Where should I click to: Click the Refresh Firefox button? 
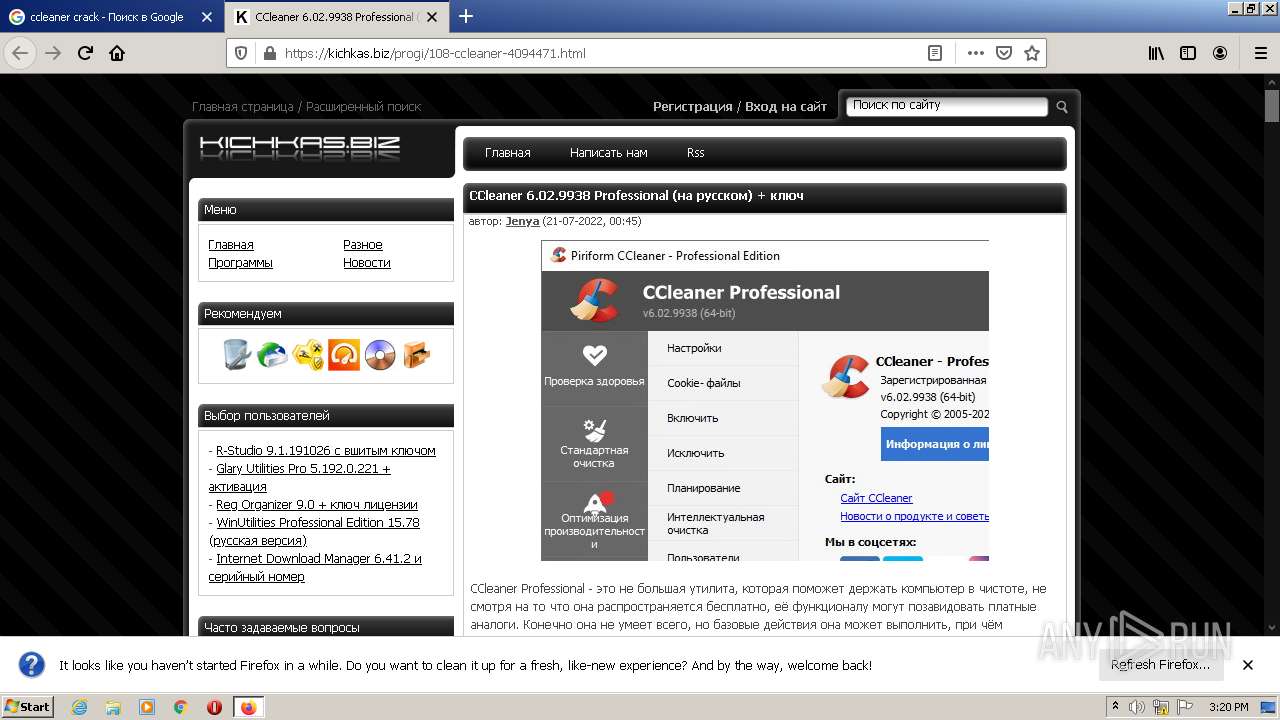[1160, 665]
